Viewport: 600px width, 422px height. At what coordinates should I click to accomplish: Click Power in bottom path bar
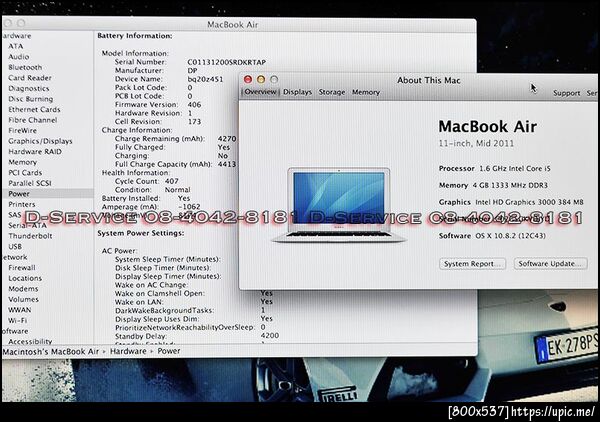(x=169, y=351)
